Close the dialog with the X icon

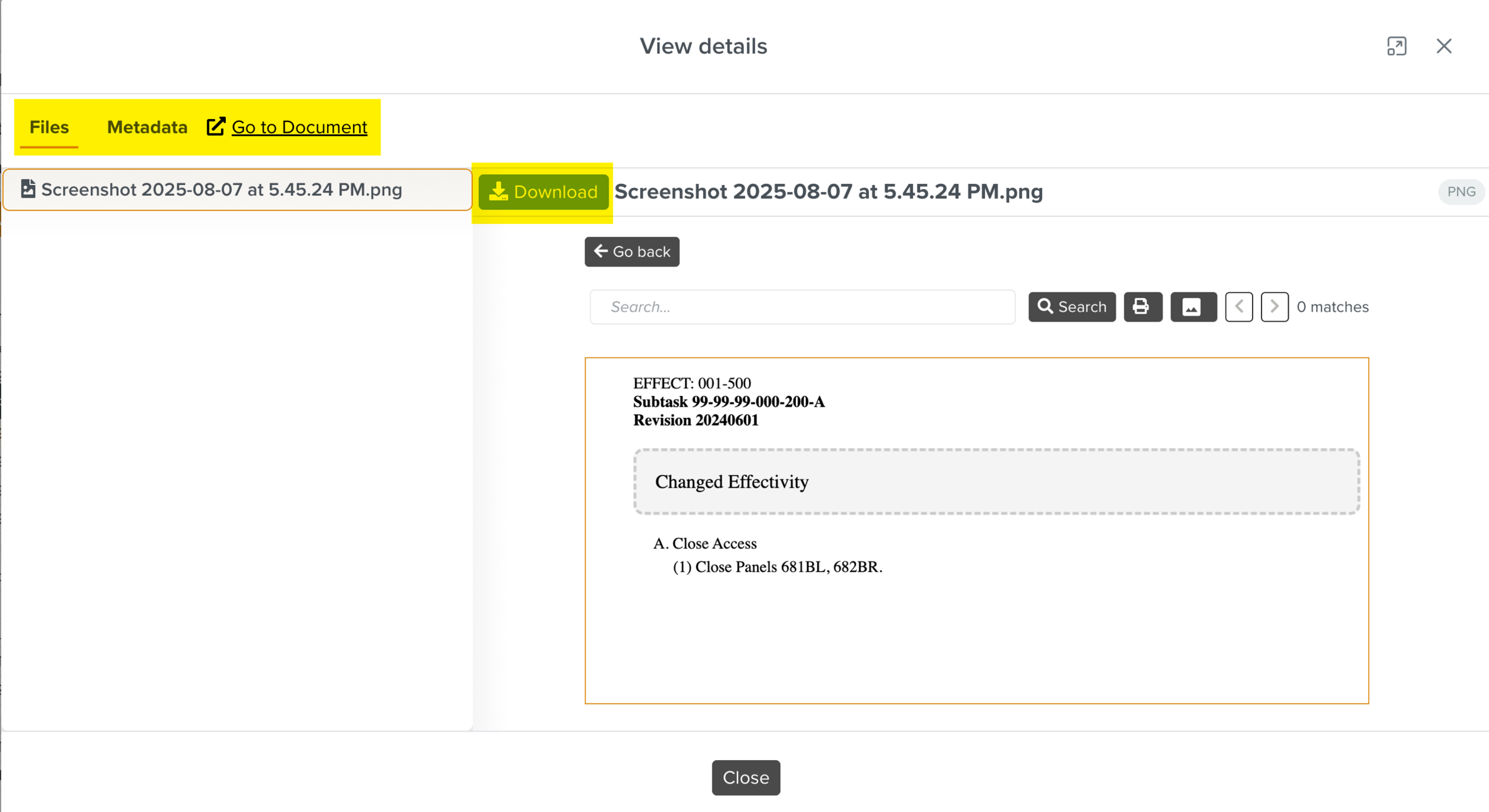tap(1443, 46)
